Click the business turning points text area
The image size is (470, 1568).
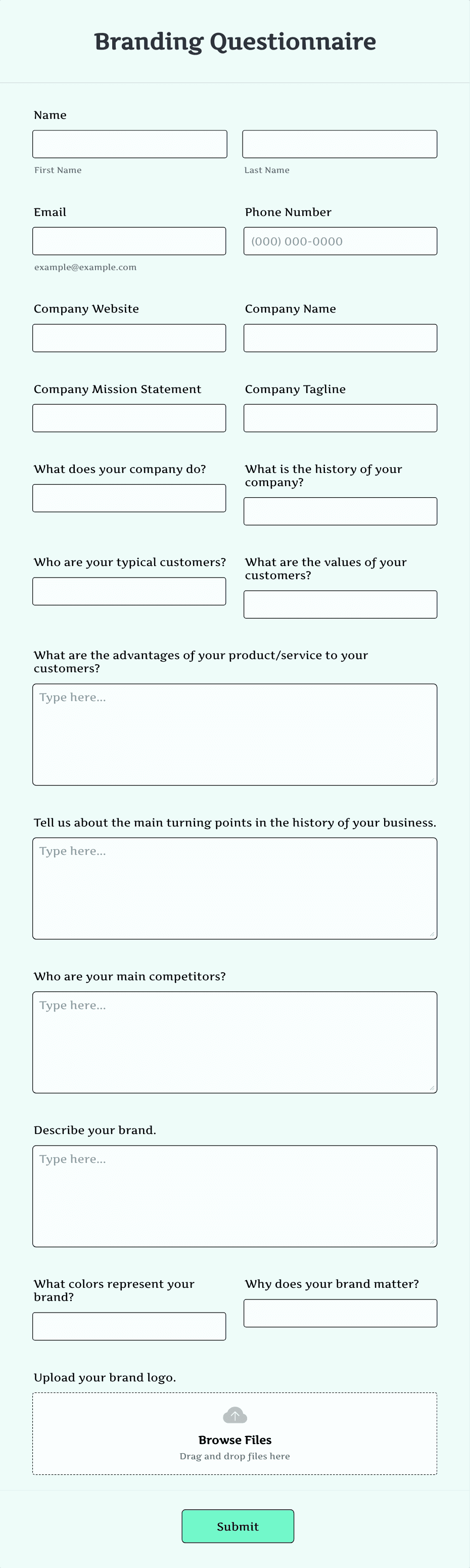[234, 888]
